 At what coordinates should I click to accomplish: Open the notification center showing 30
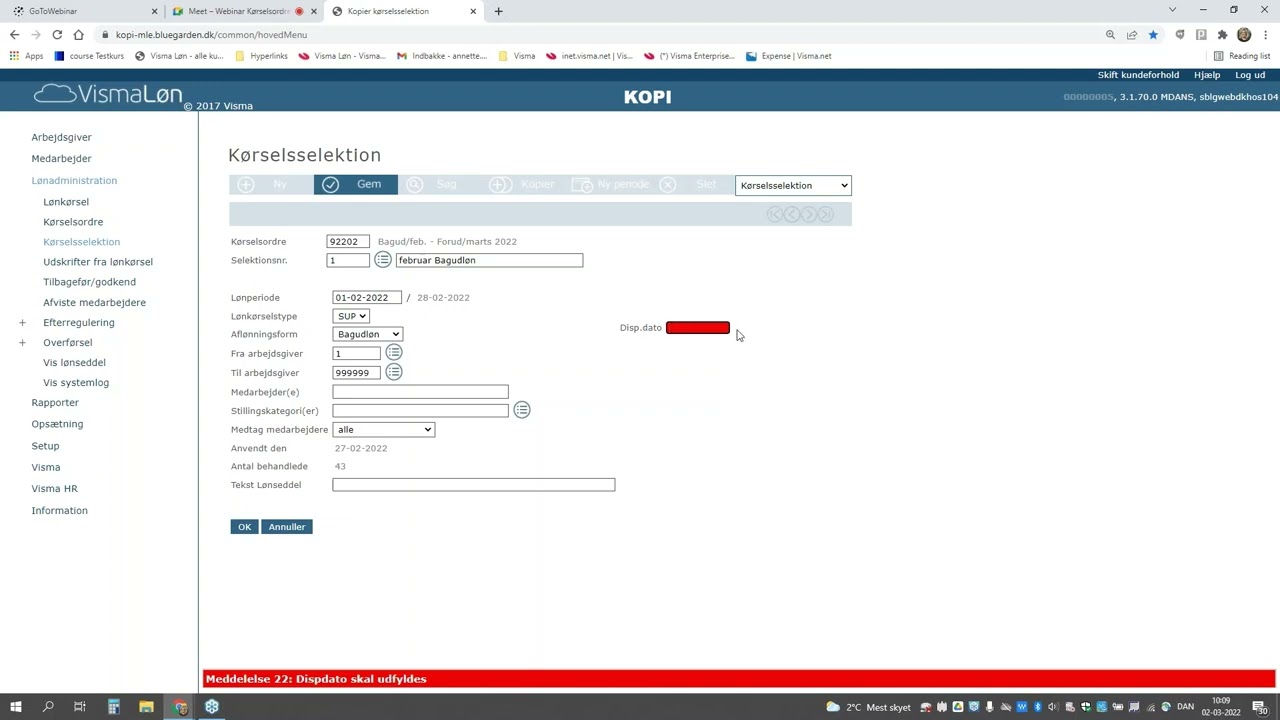point(1260,707)
